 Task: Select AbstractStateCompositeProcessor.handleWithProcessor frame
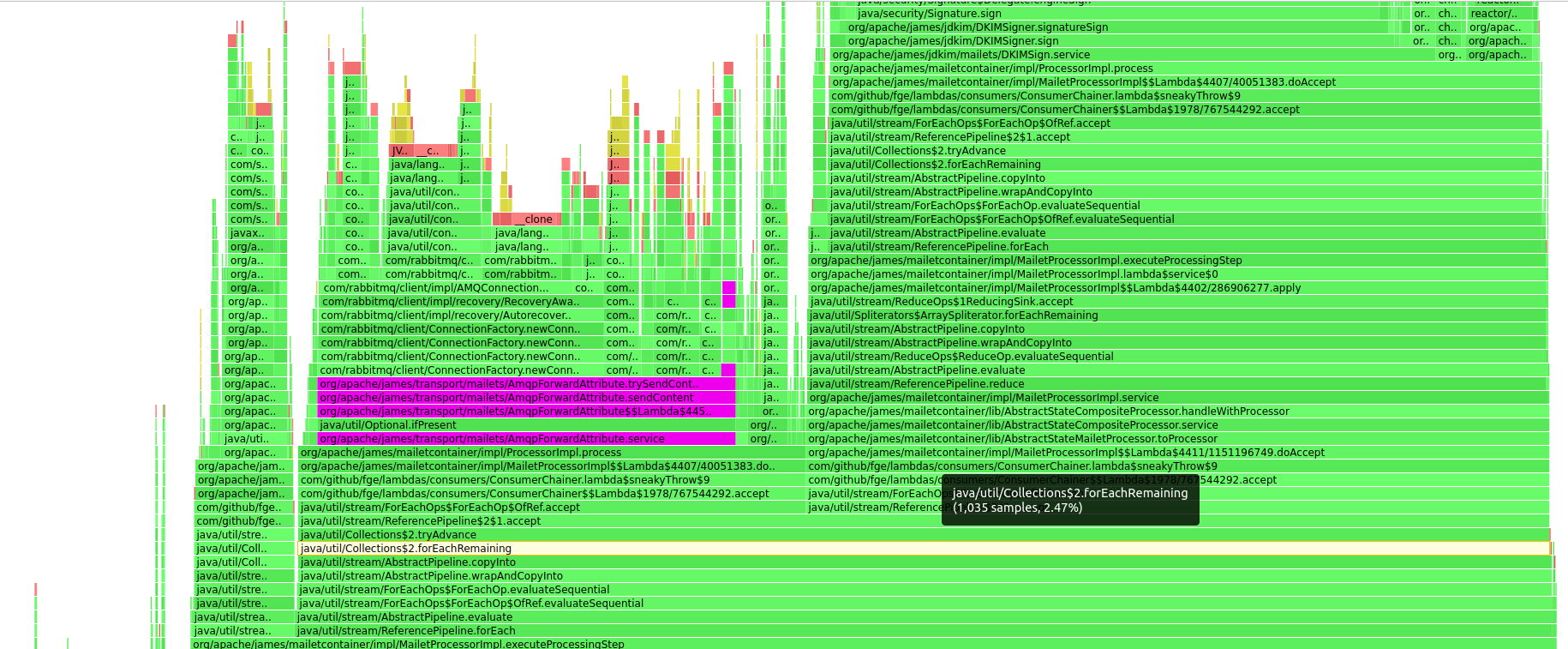pyautogui.click(x=1178, y=412)
